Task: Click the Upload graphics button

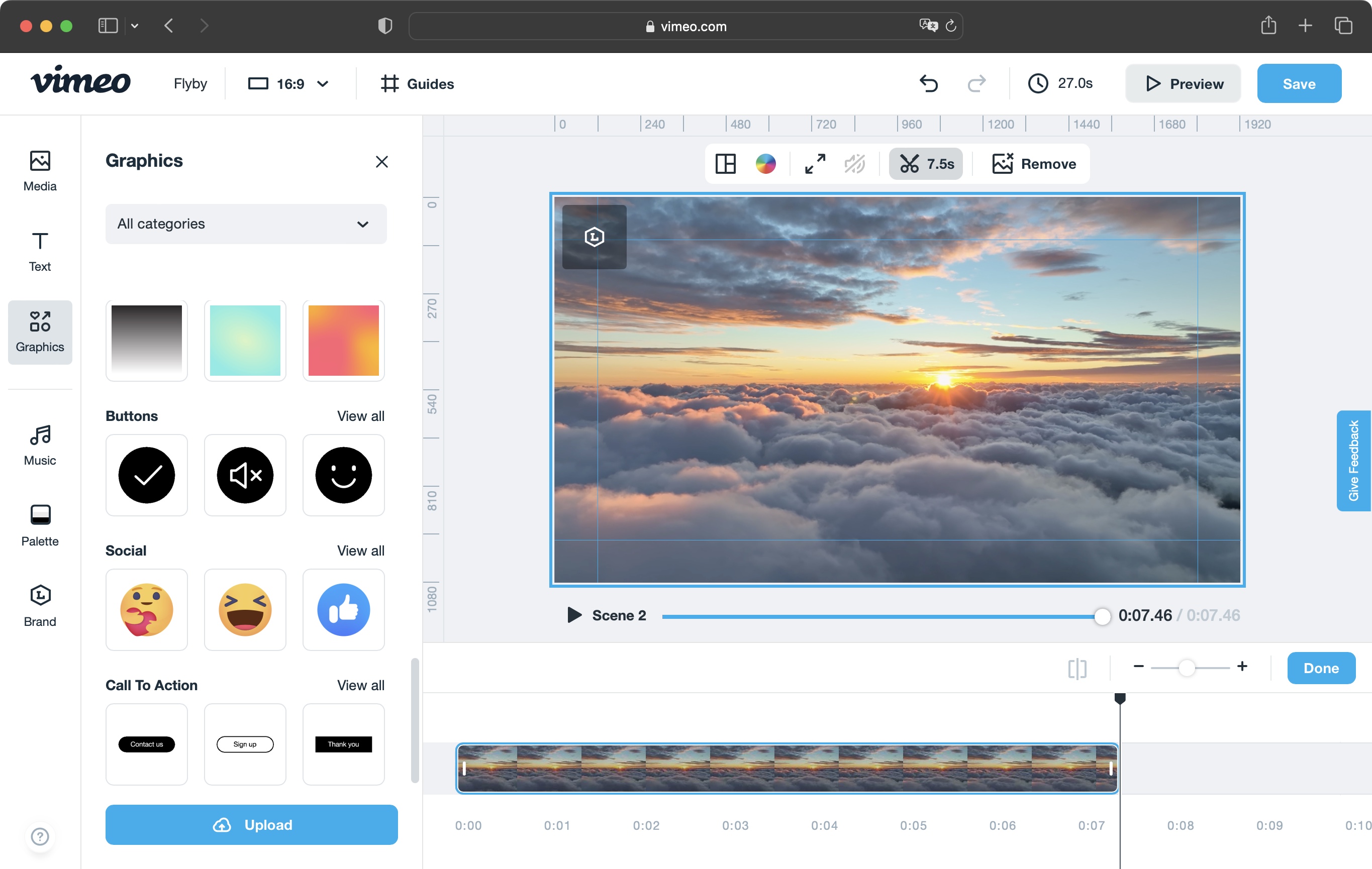Action: [x=252, y=825]
